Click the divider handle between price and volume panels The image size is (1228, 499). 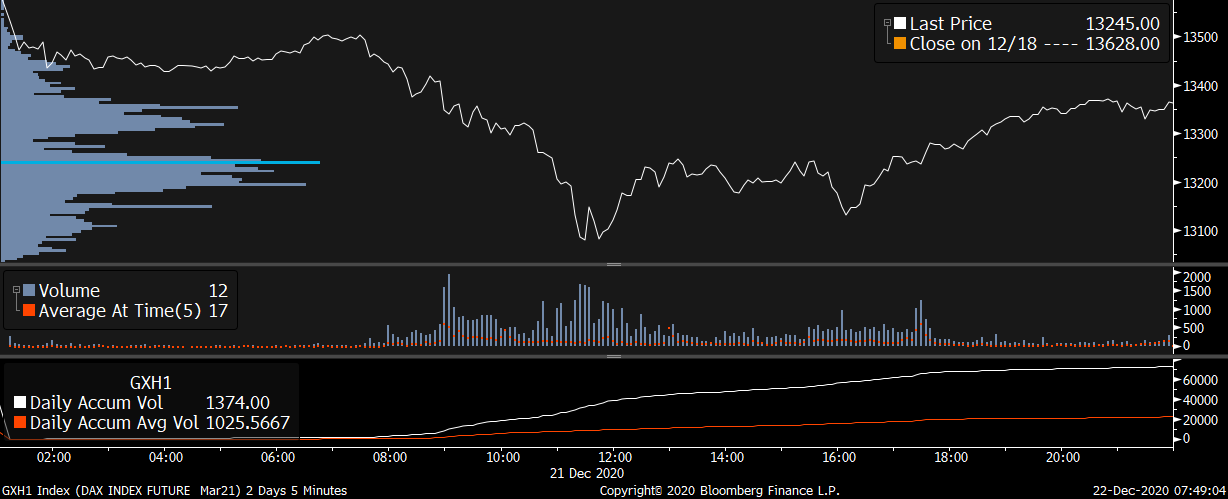click(x=614, y=264)
